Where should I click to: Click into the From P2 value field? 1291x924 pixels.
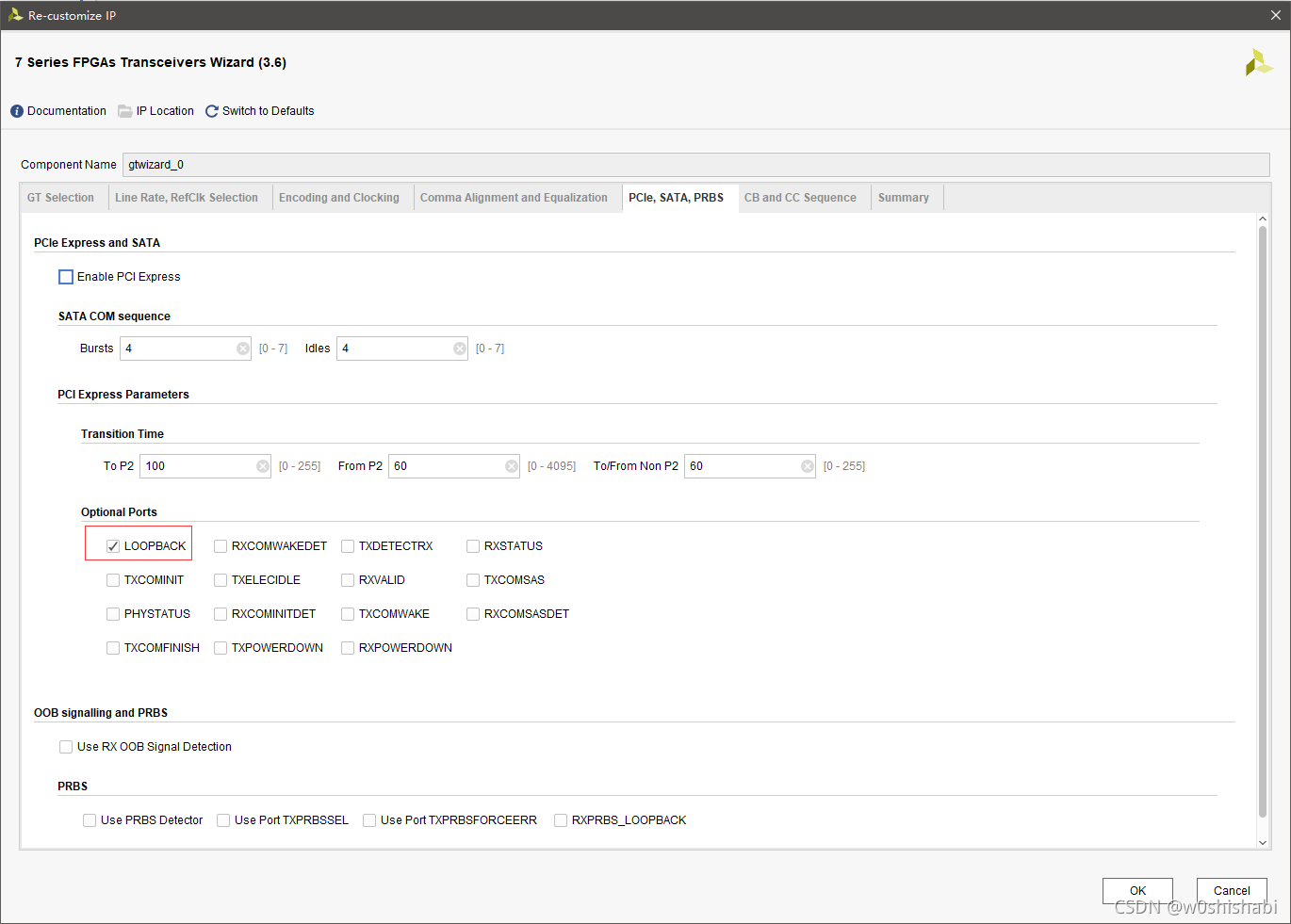click(x=454, y=466)
